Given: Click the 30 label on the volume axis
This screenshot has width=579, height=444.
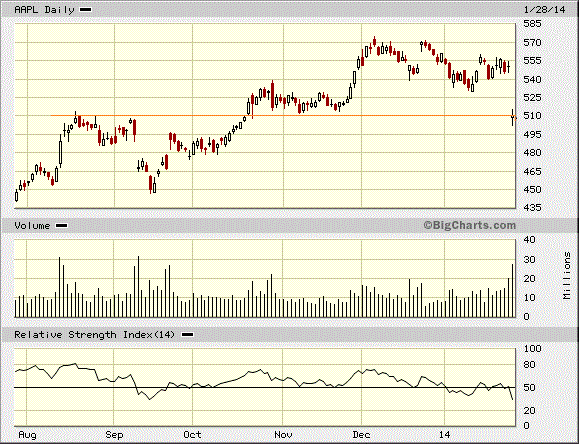Looking at the screenshot, I should click(x=530, y=260).
